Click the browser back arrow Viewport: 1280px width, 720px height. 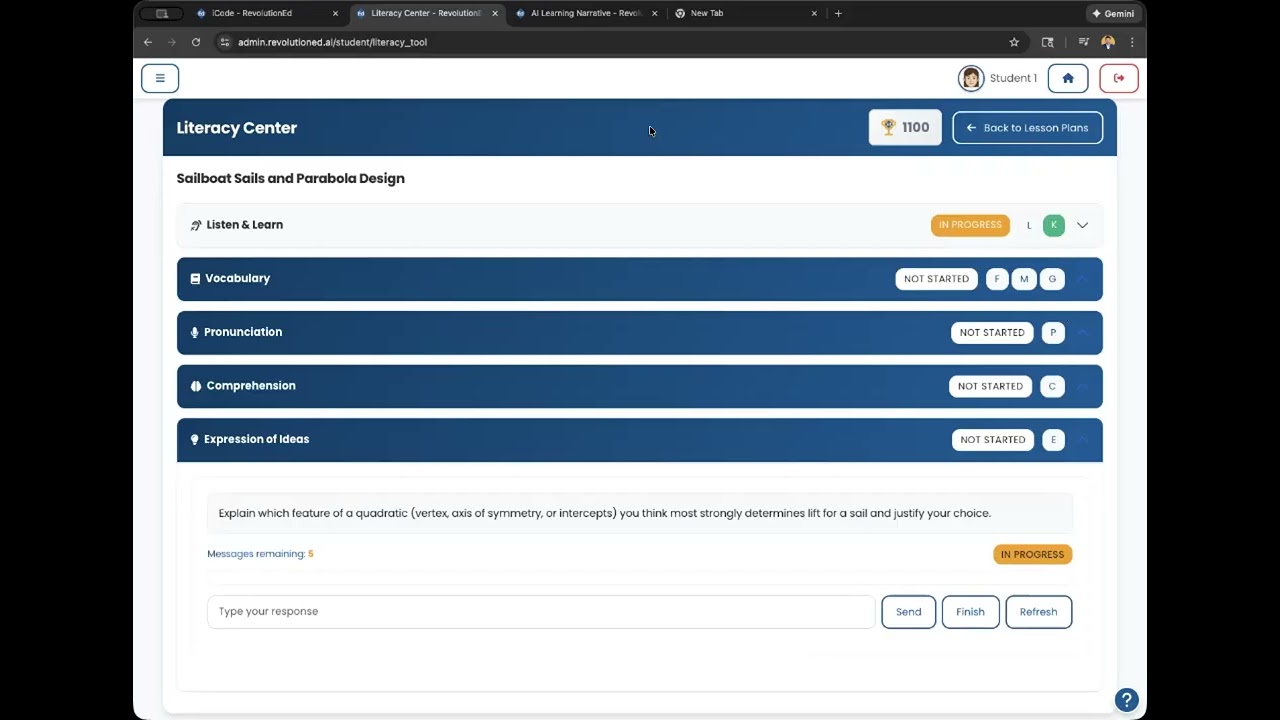[x=148, y=42]
